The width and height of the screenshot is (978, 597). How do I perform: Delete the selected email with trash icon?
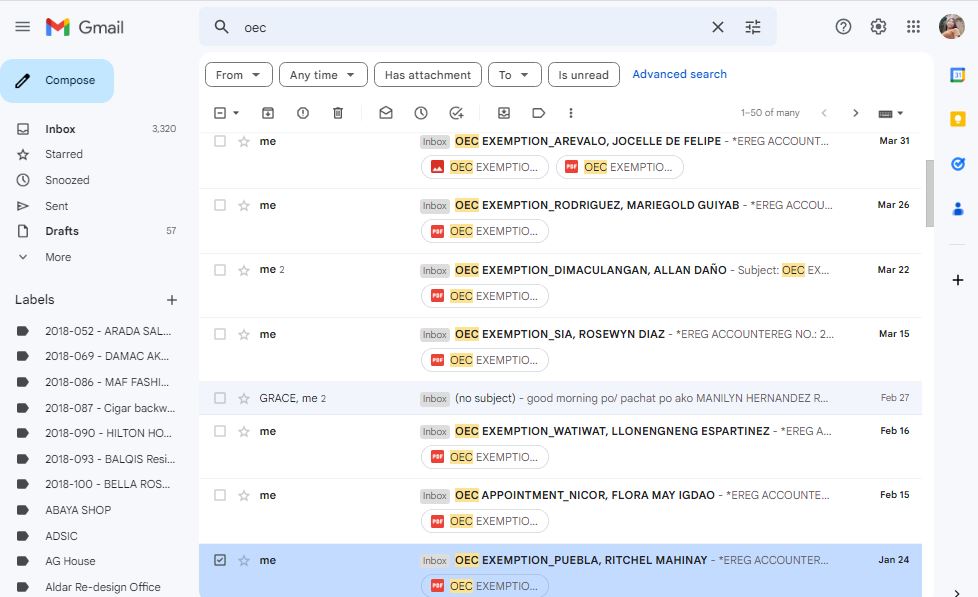tap(337, 113)
